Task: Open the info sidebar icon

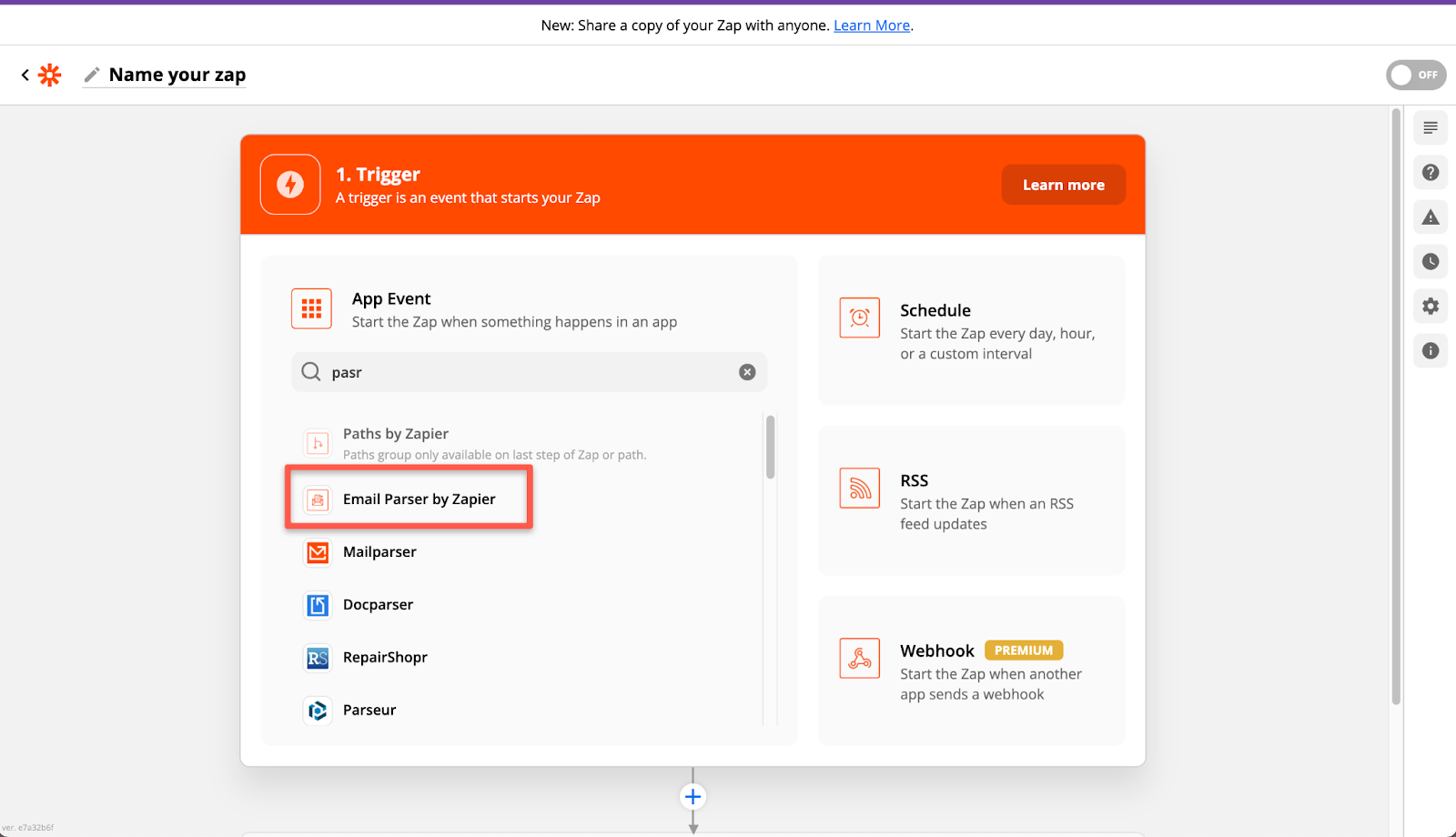Action: coord(1431,350)
